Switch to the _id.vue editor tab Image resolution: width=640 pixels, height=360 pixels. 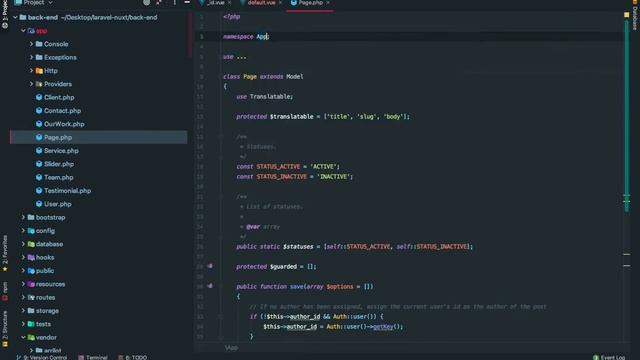pos(216,2)
